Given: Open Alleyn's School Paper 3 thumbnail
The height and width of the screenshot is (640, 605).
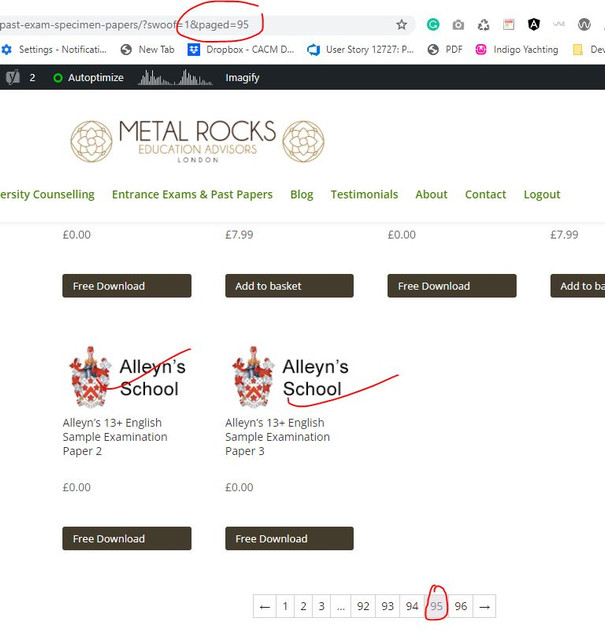Looking at the screenshot, I should point(290,377).
